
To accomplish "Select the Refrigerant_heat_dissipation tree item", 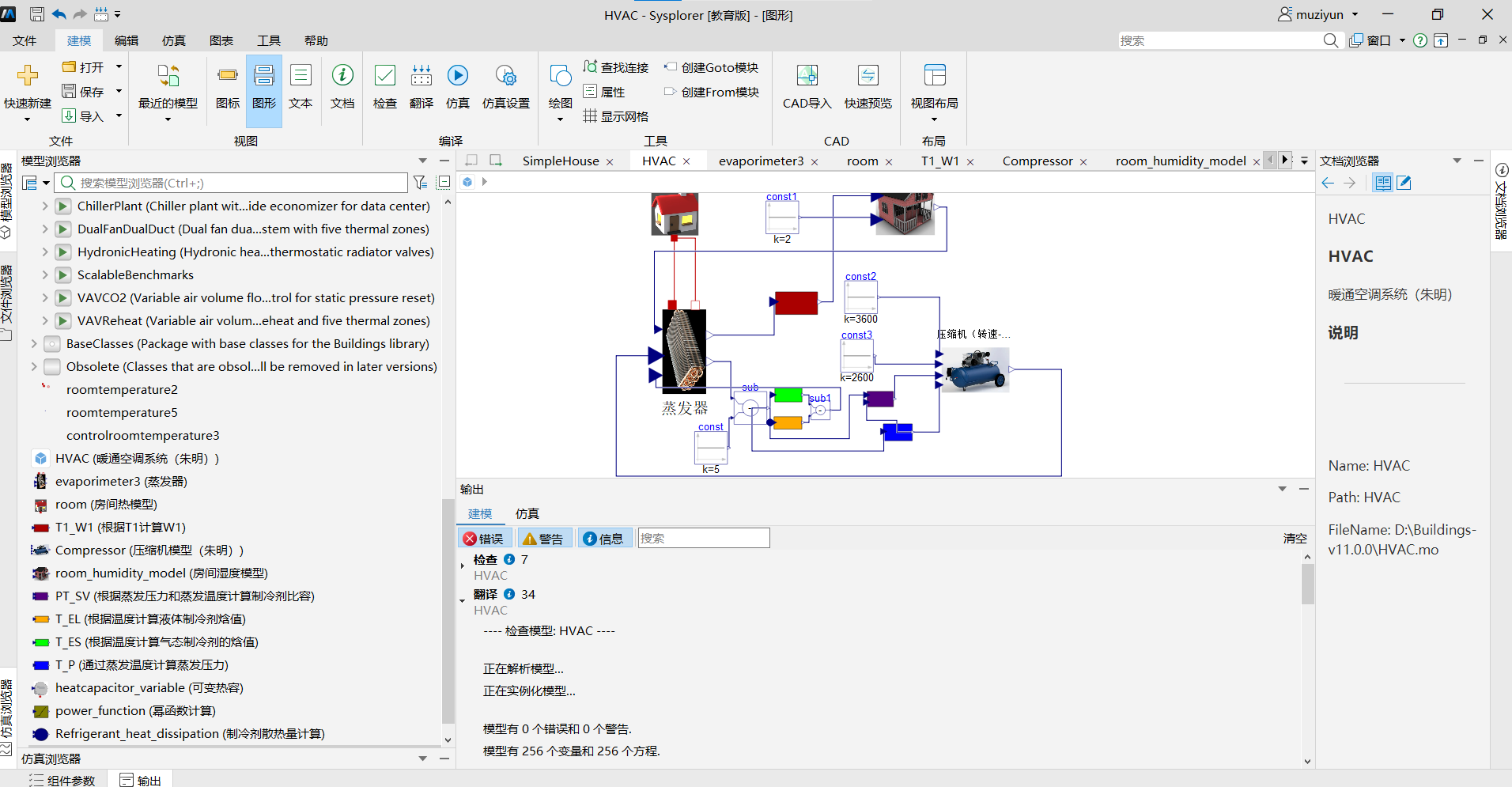I will click(190, 733).
